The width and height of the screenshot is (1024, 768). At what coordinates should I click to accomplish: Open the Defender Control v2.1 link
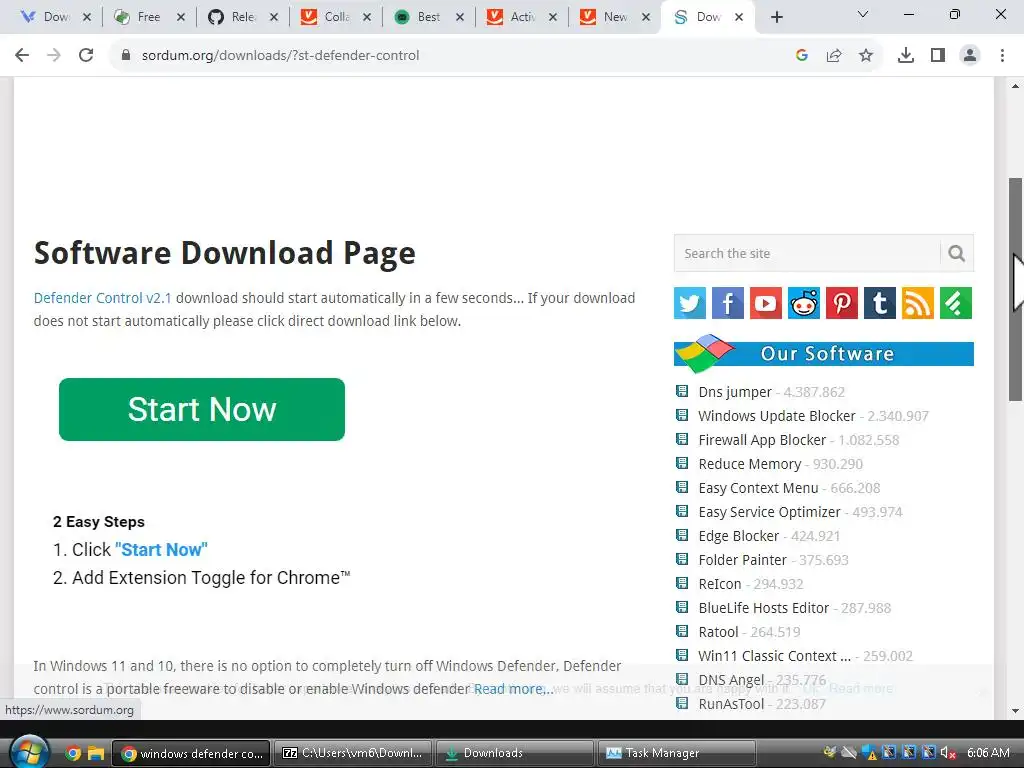tap(103, 298)
